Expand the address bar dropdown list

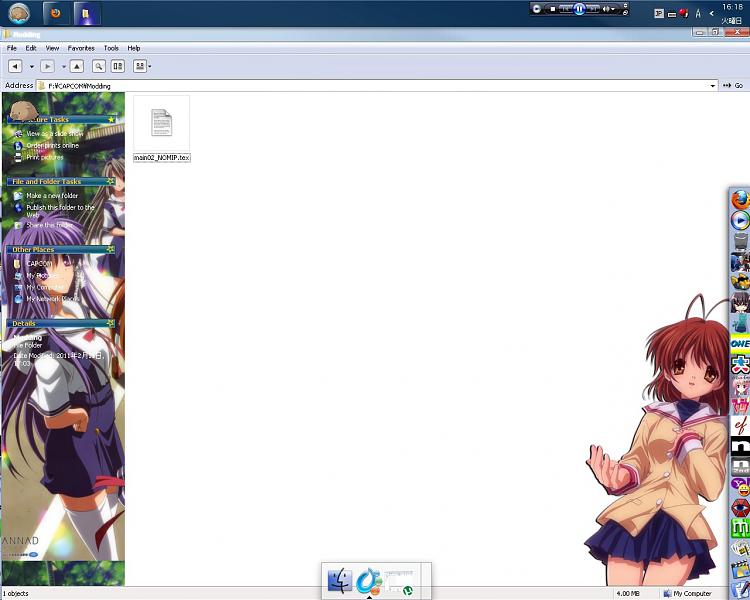click(x=713, y=86)
